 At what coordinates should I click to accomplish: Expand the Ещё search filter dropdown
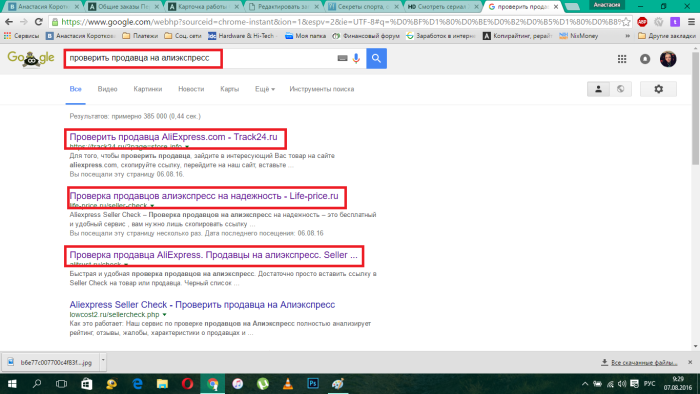pyautogui.click(x=265, y=89)
